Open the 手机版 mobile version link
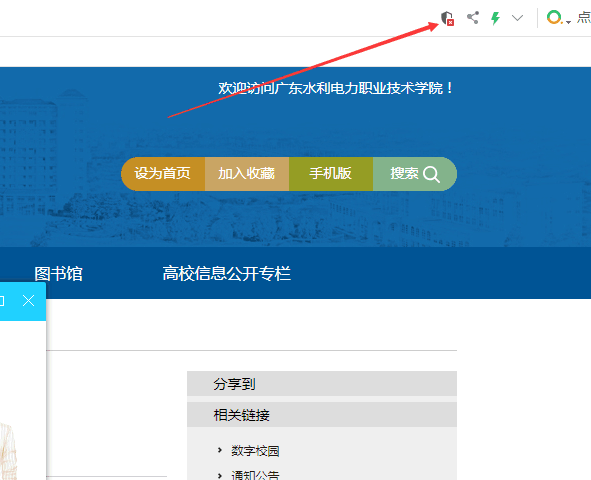This screenshot has width=591, height=480. (331, 174)
